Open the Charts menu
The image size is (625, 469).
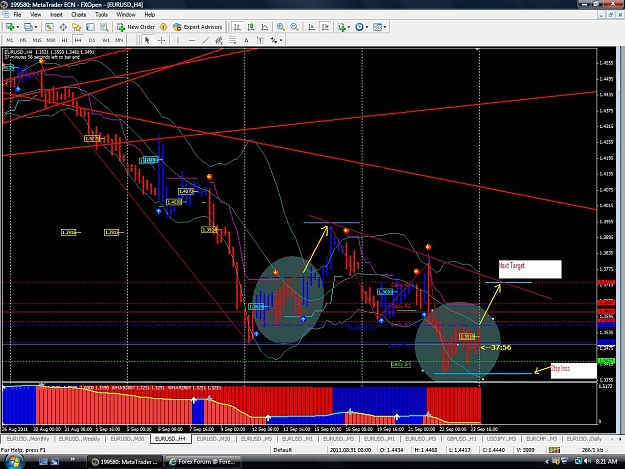click(79, 15)
